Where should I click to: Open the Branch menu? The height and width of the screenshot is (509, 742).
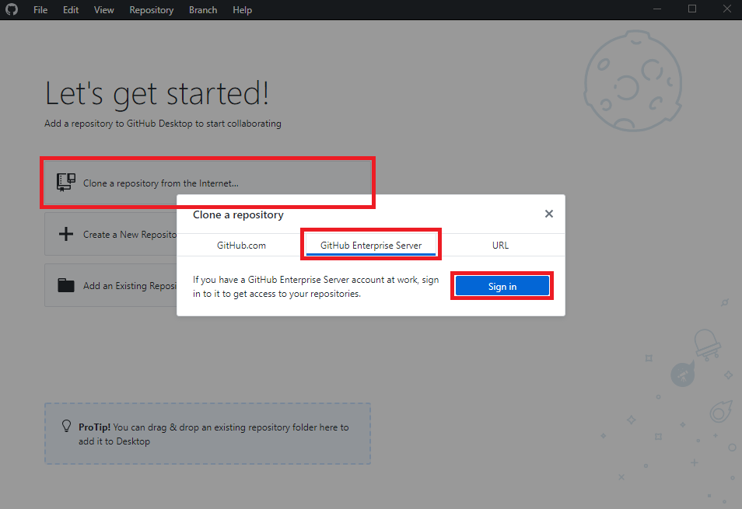pos(203,10)
